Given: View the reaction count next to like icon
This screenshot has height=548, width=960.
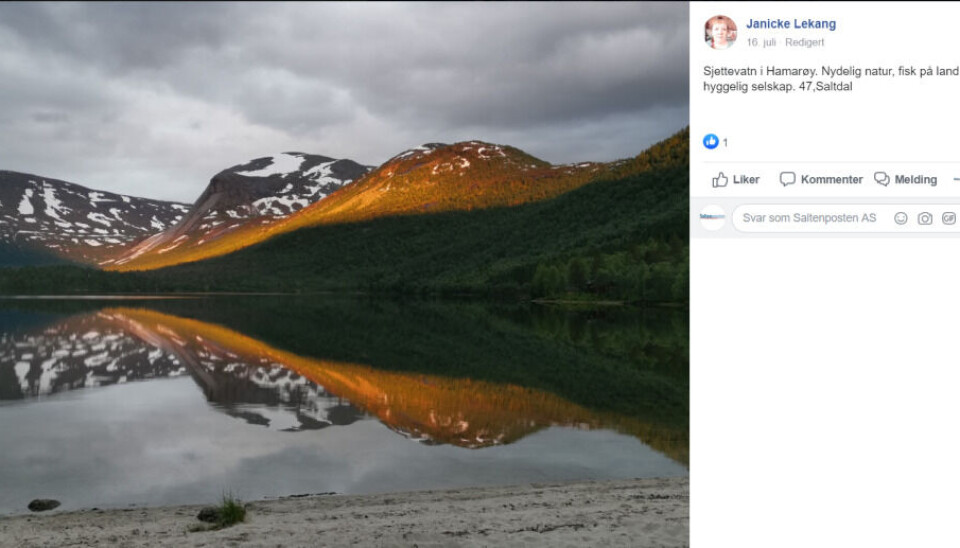Looking at the screenshot, I should [725, 143].
